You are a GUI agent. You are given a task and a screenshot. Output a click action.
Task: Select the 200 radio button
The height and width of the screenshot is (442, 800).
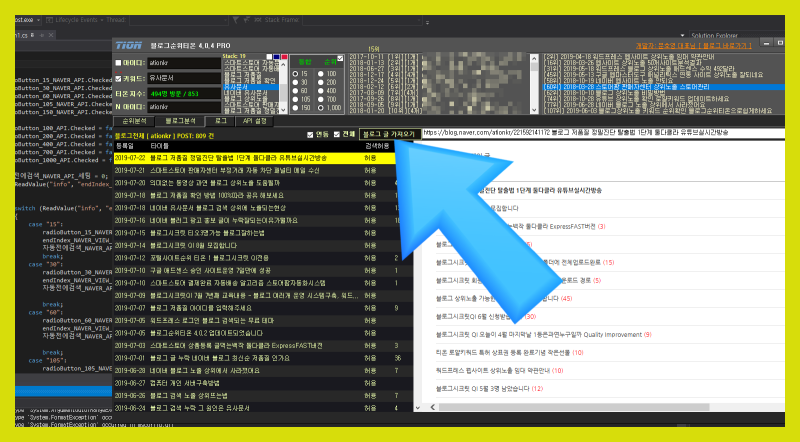click(x=320, y=82)
